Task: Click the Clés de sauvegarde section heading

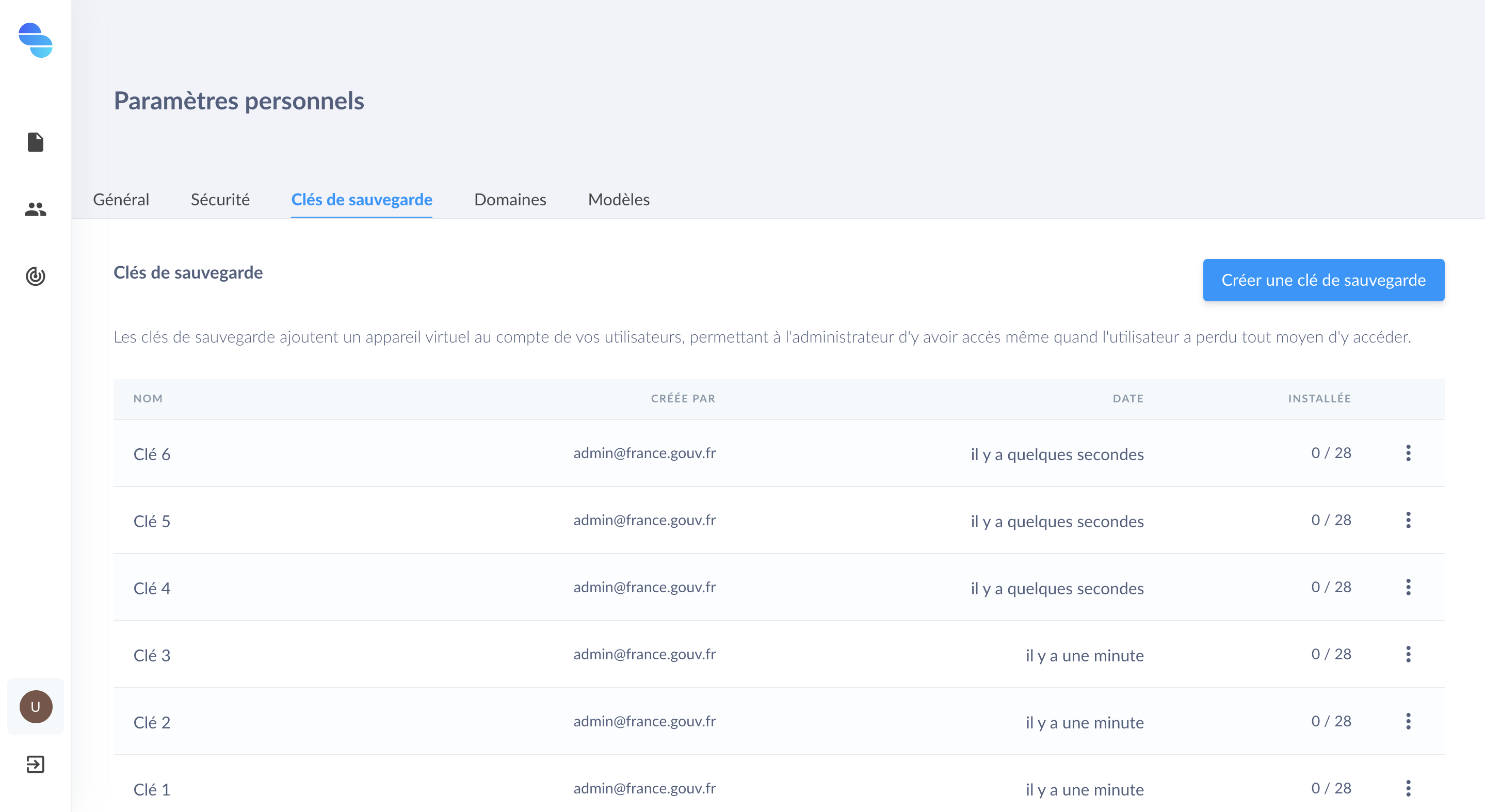Action: tap(188, 272)
